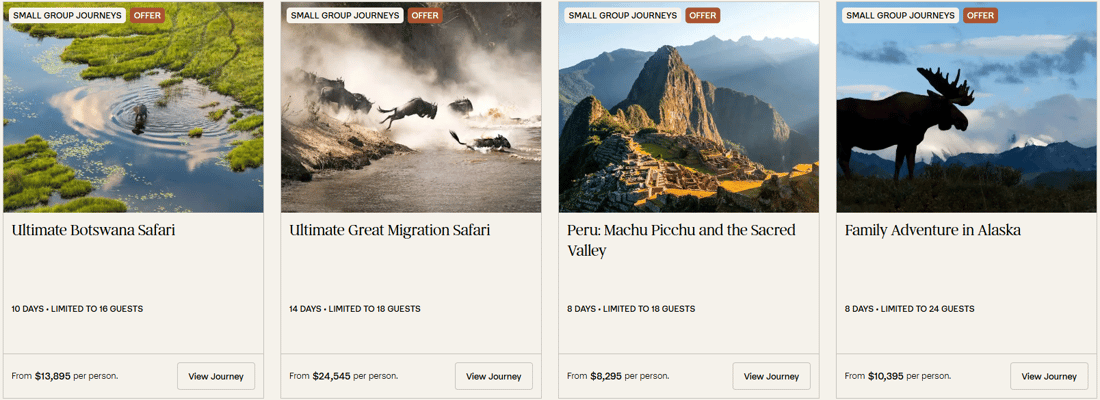
Task: Click the Offer badge on Peru card
Action: (703, 16)
